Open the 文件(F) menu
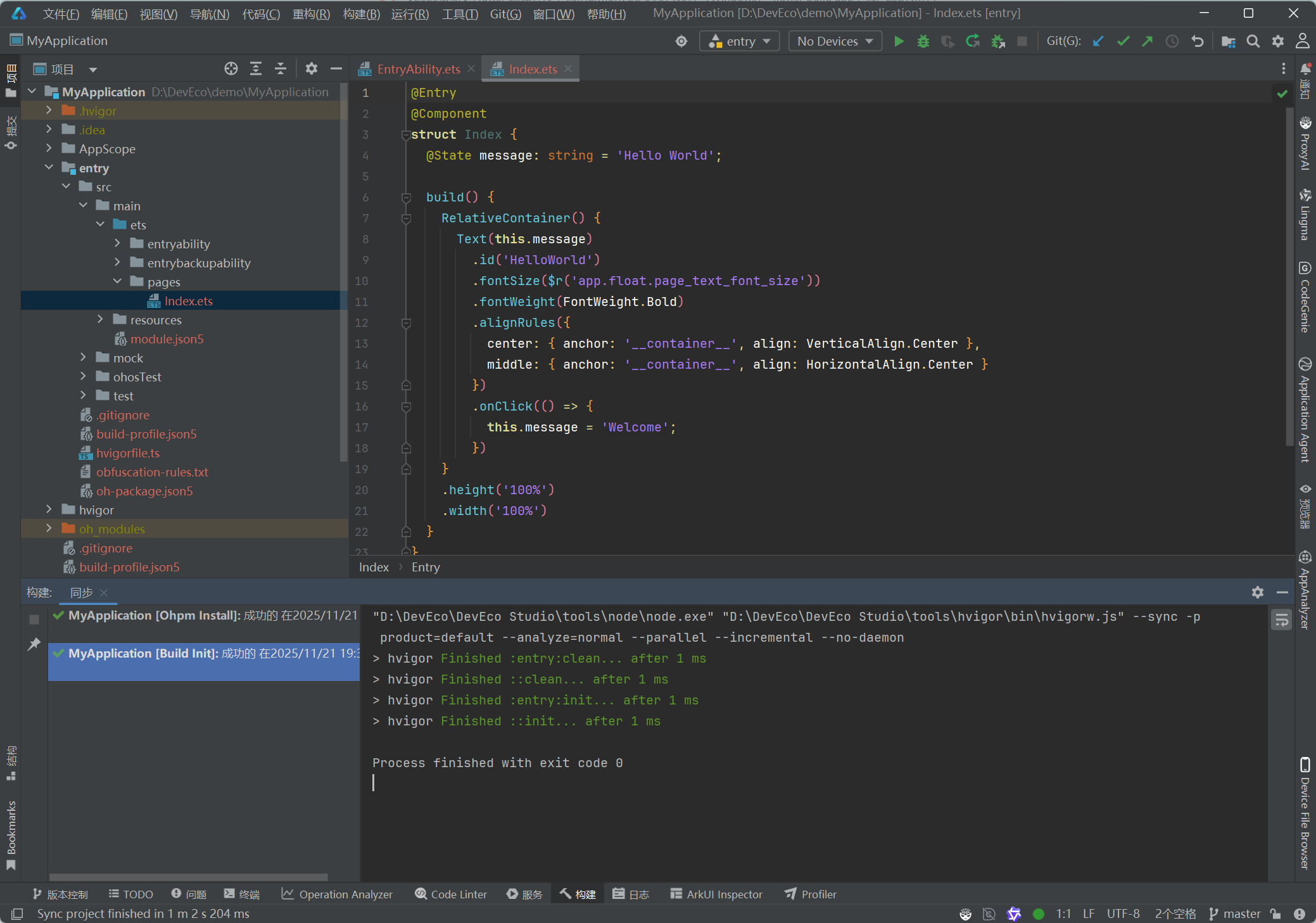1316x923 pixels. click(x=61, y=14)
